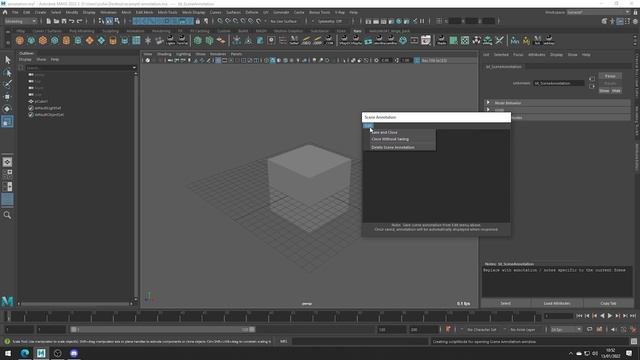Image resolution: width=640 pixels, height=360 pixels.
Task: Select the arrow Select tool in toolbox
Action: click(7, 60)
